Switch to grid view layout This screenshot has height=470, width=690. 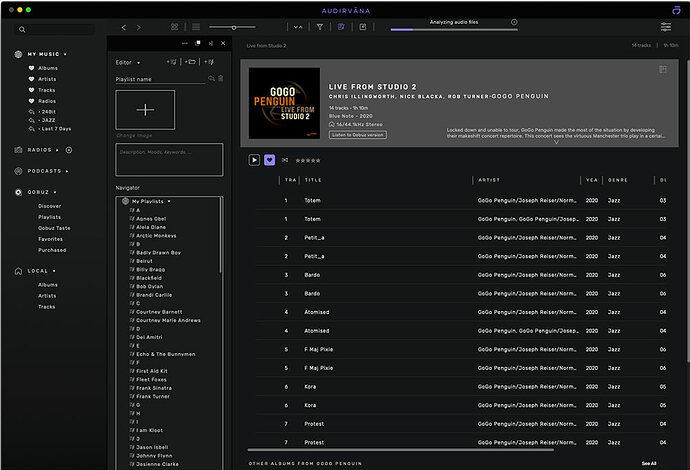[x=175, y=27]
